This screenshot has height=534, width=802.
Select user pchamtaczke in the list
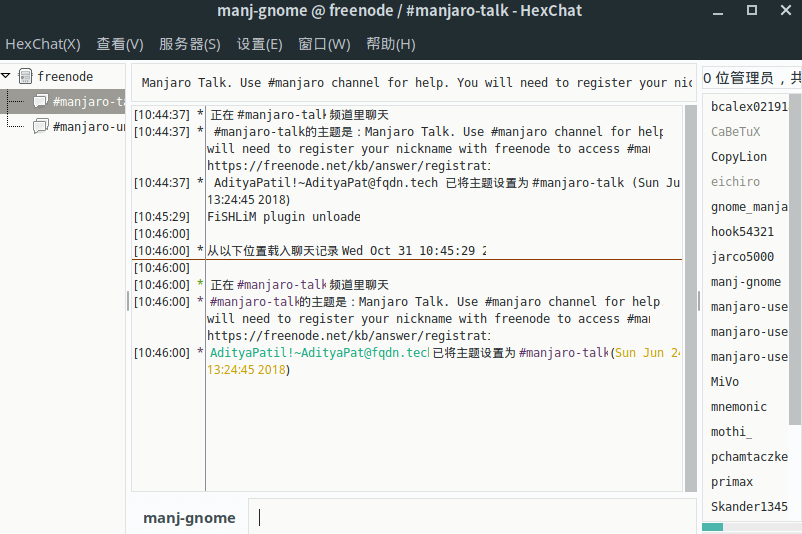tap(749, 457)
